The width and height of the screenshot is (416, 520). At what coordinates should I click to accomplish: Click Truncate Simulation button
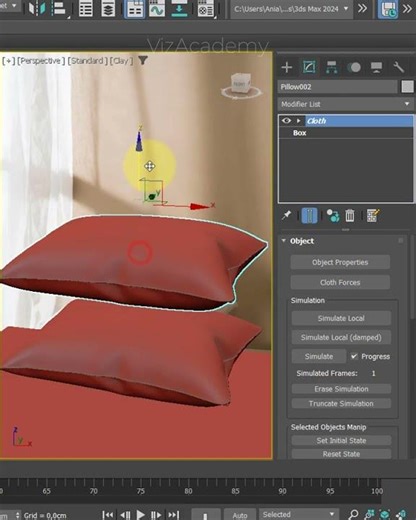click(341, 404)
